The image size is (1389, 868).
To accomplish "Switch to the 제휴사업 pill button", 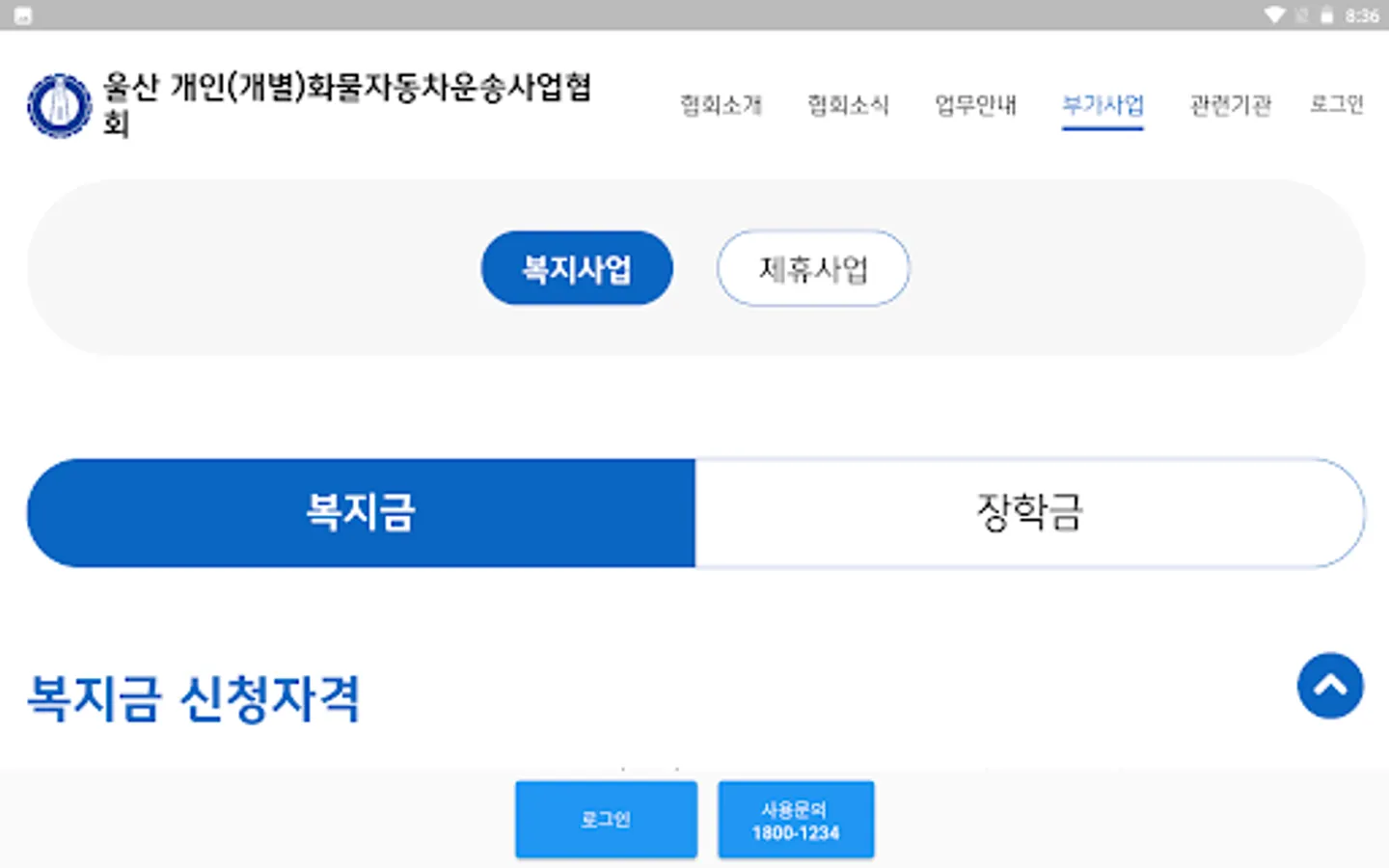I will coord(812,268).
